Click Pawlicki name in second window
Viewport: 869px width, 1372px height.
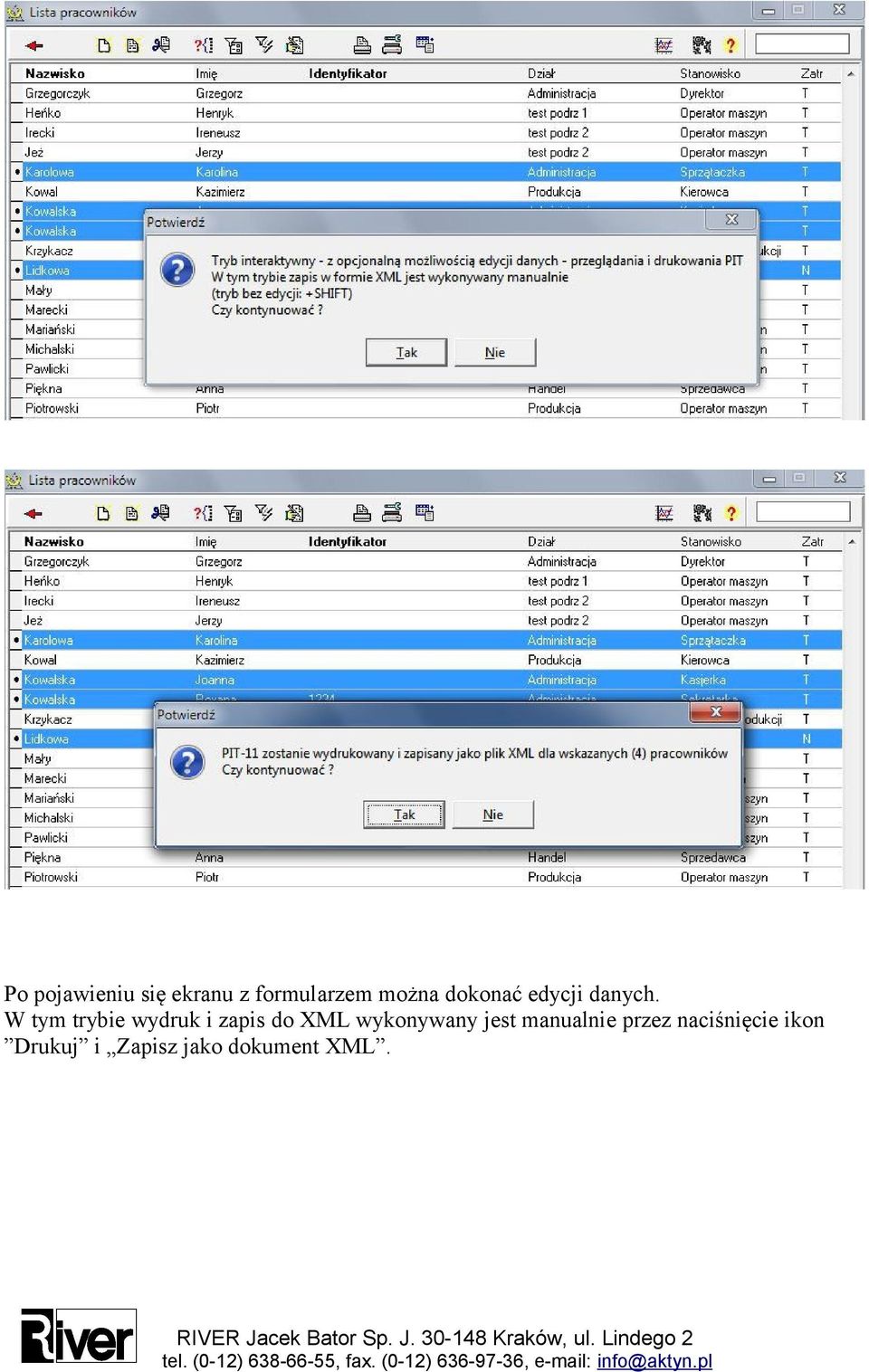coord(46,838)
